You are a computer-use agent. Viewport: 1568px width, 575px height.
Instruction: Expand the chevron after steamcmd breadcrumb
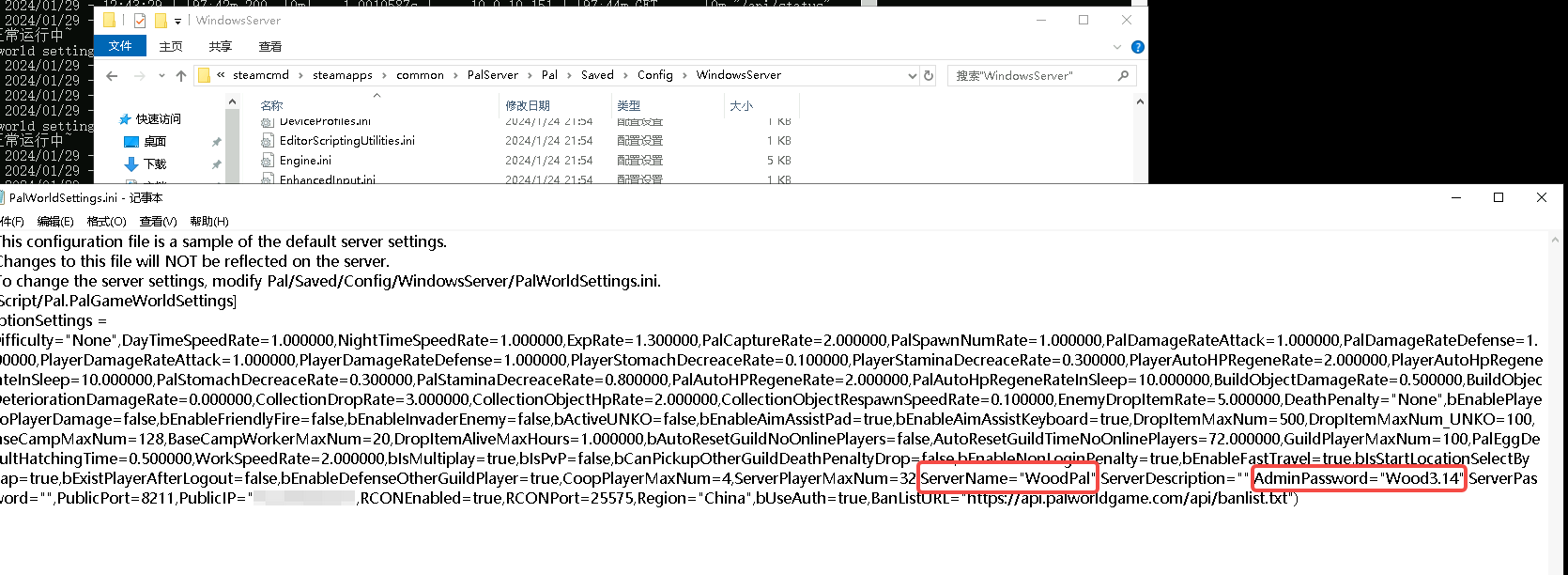point(301,75)
